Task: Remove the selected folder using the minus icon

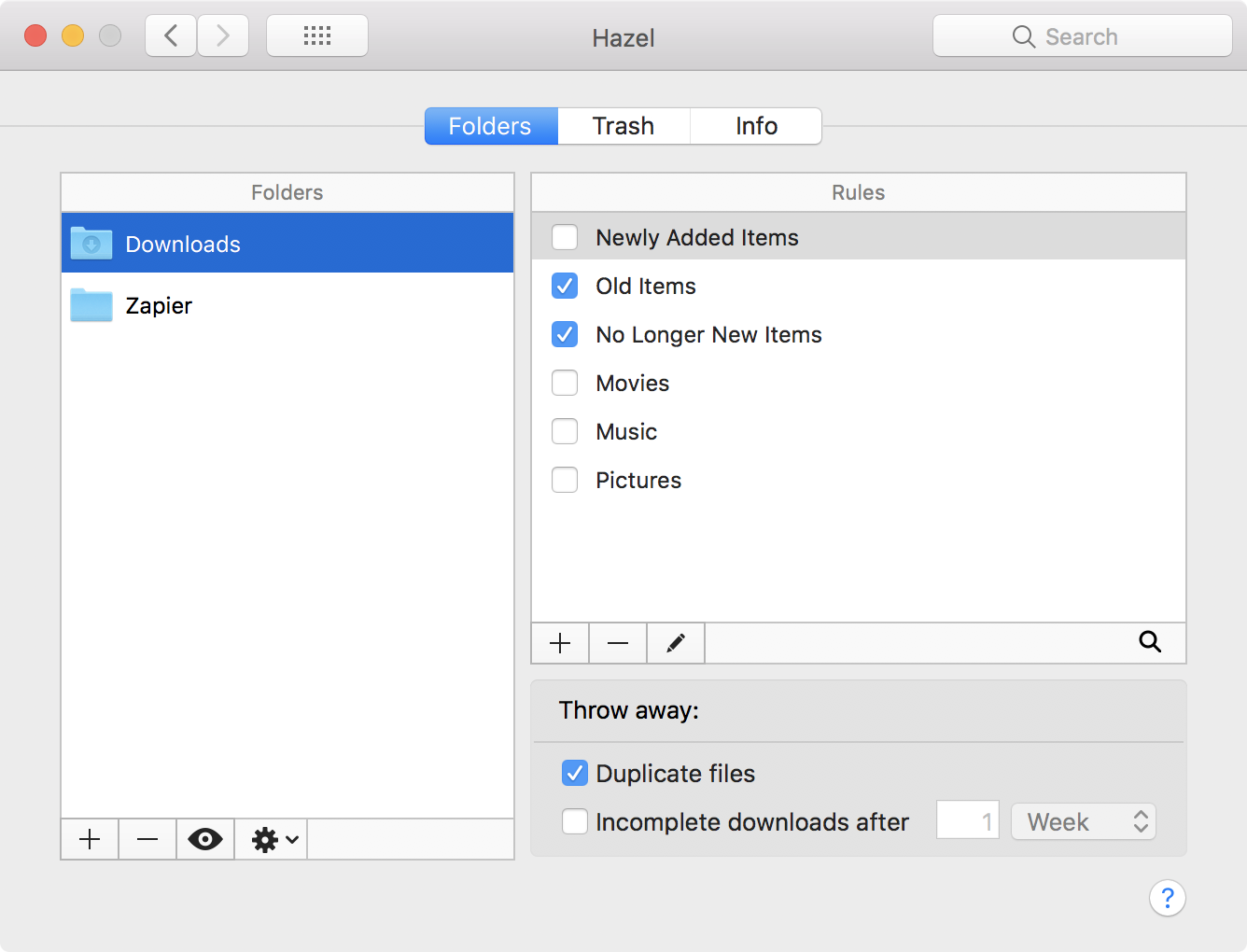Action: 147,839
